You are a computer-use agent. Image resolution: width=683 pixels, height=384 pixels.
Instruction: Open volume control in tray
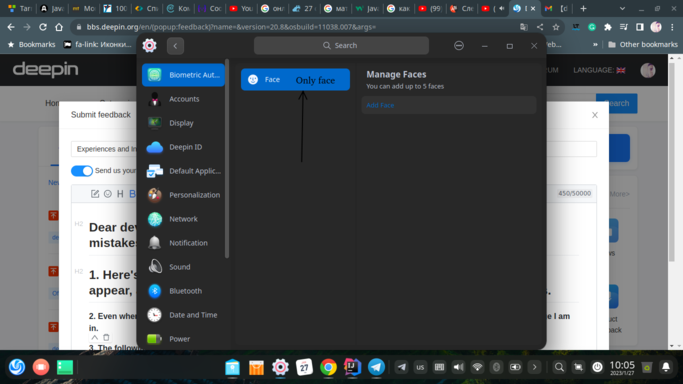(x=458, y=367)
